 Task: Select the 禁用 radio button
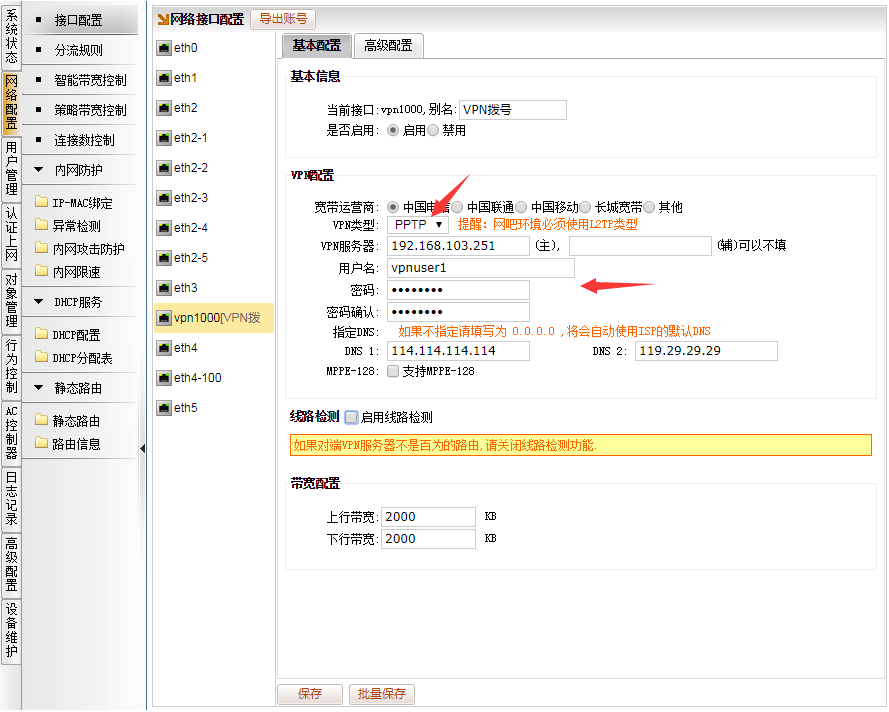pos(433,130)
